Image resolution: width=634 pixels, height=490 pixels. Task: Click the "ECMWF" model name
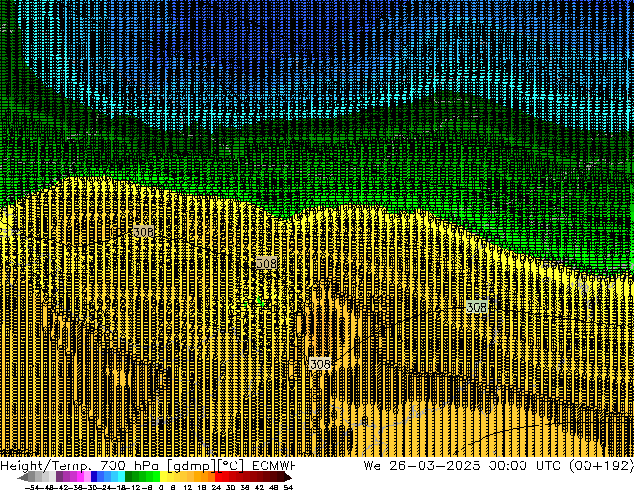pyautogui.click(x=273, y=466)
